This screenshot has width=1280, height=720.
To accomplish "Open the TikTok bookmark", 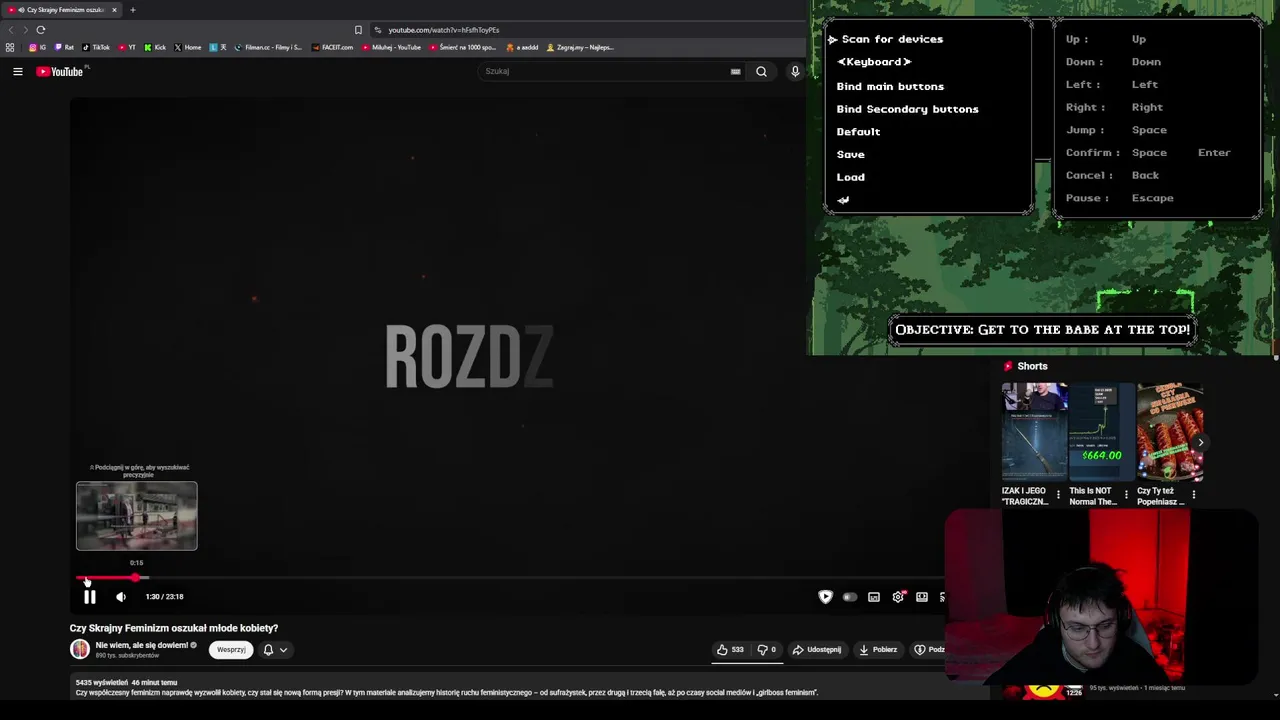I will (x=95, y=47).
